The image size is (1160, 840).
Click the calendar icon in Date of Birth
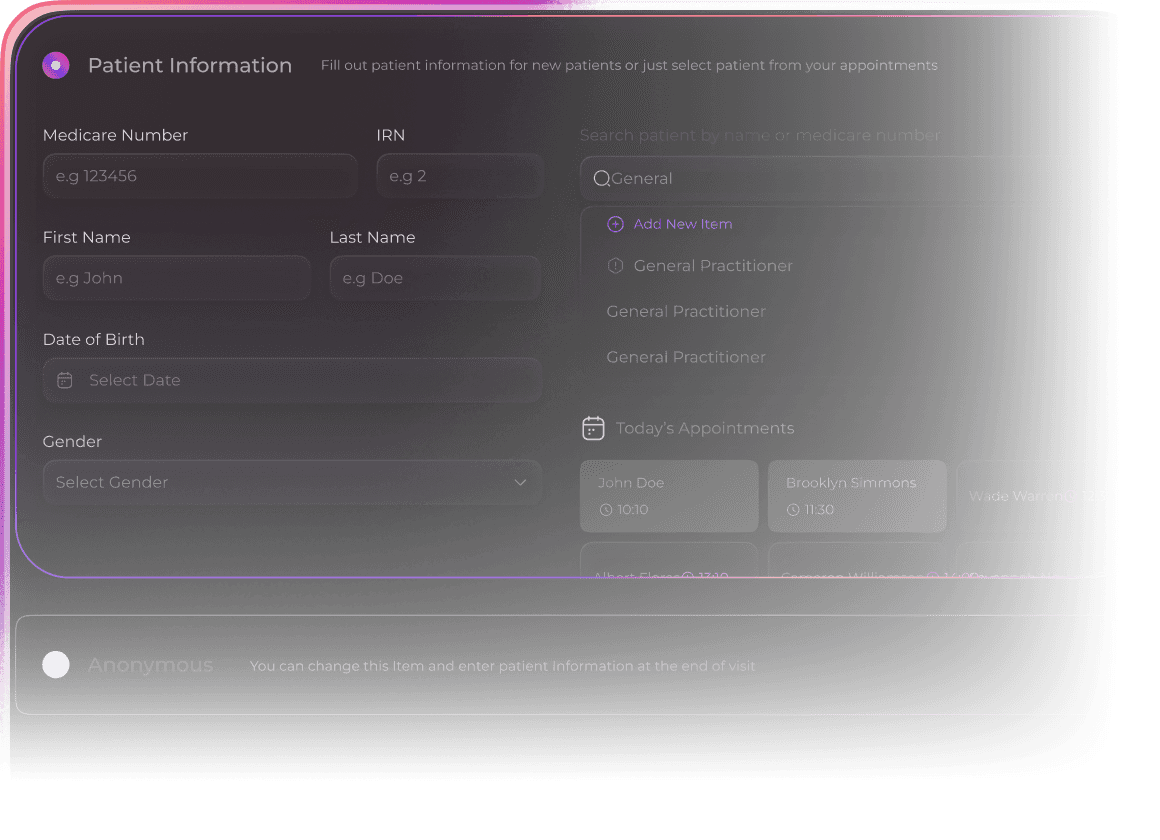click(x=65, y=380)
